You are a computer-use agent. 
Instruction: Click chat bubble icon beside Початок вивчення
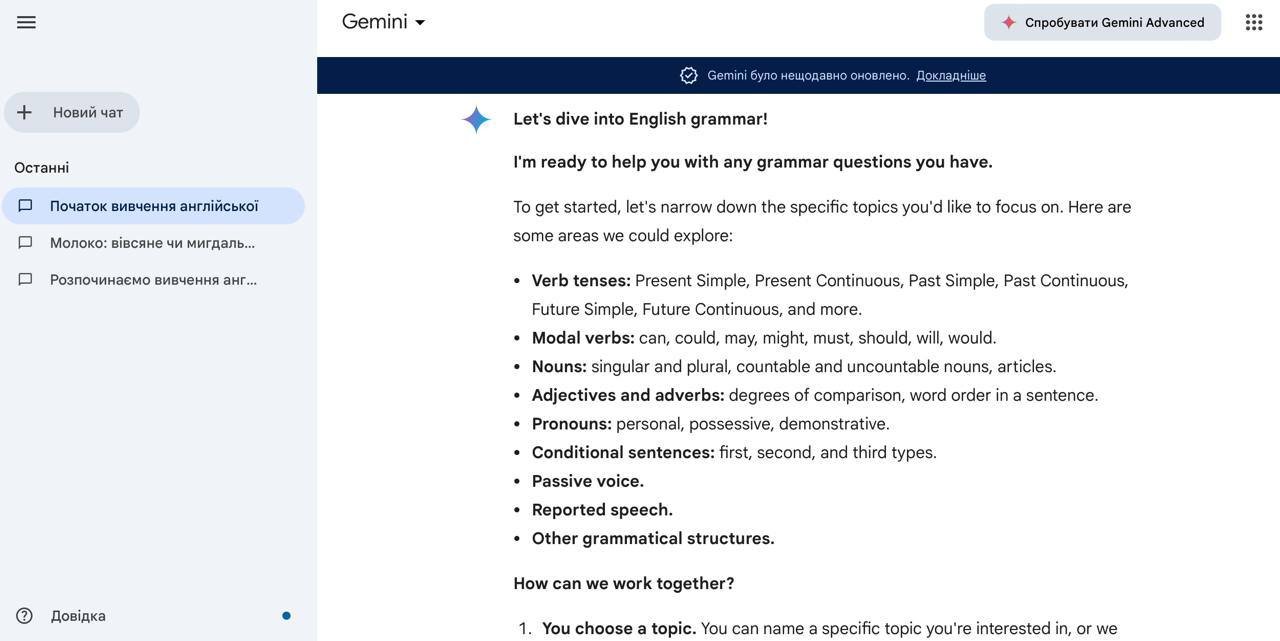pyautogui.click(x=26, y=206)
